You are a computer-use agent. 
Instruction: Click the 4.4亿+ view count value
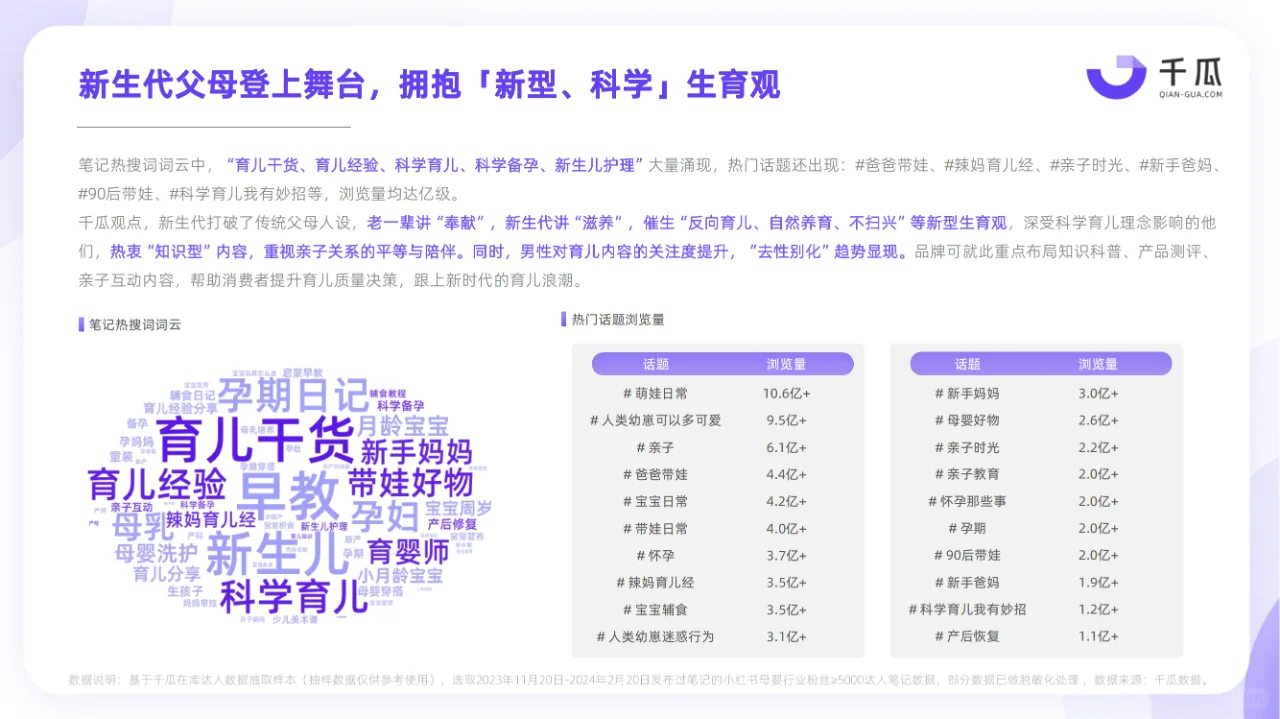click(x=786, y=474)
